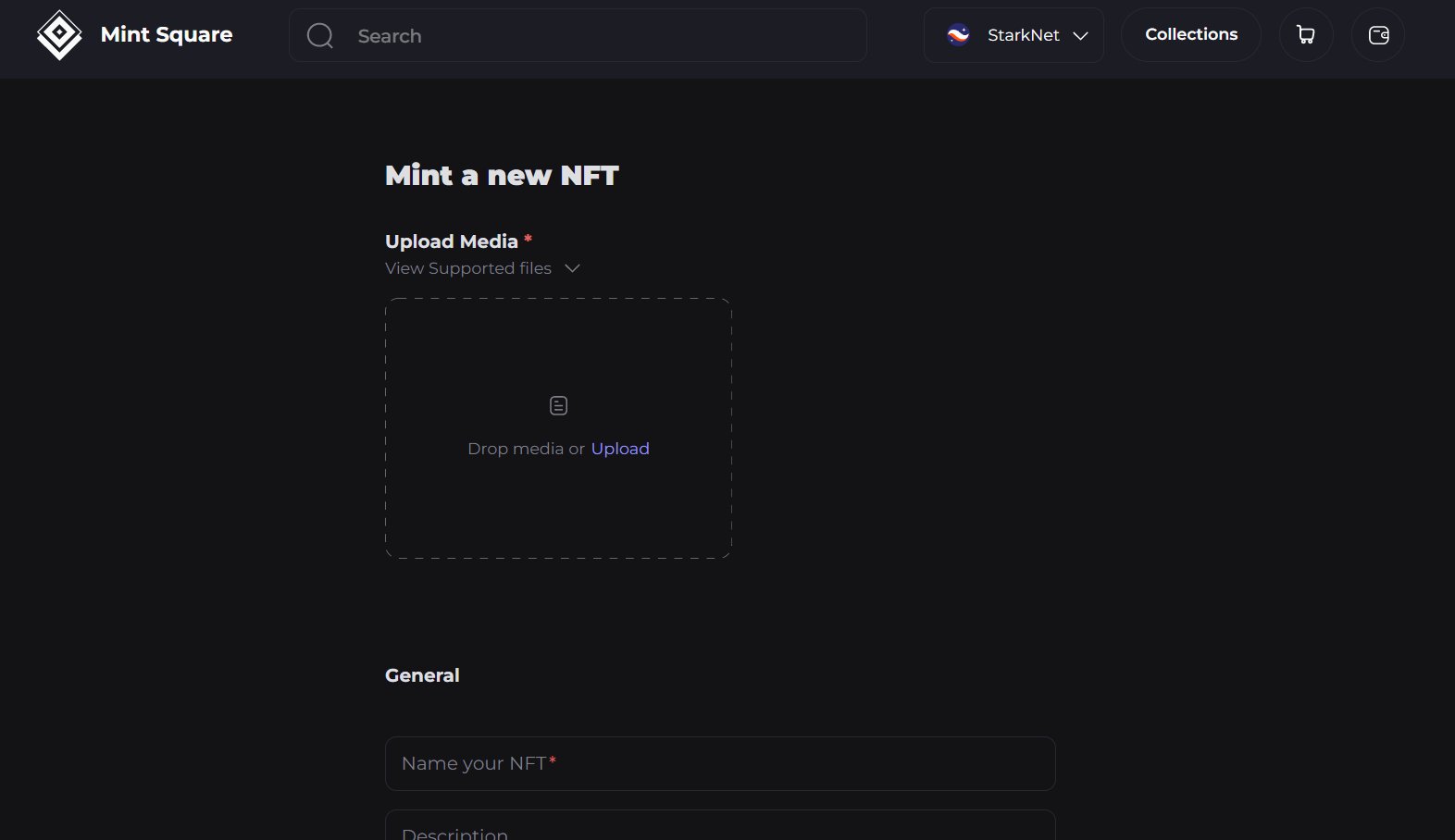
Task: Click the document icon in the drop zone
Action: click(x=558, y=405)
